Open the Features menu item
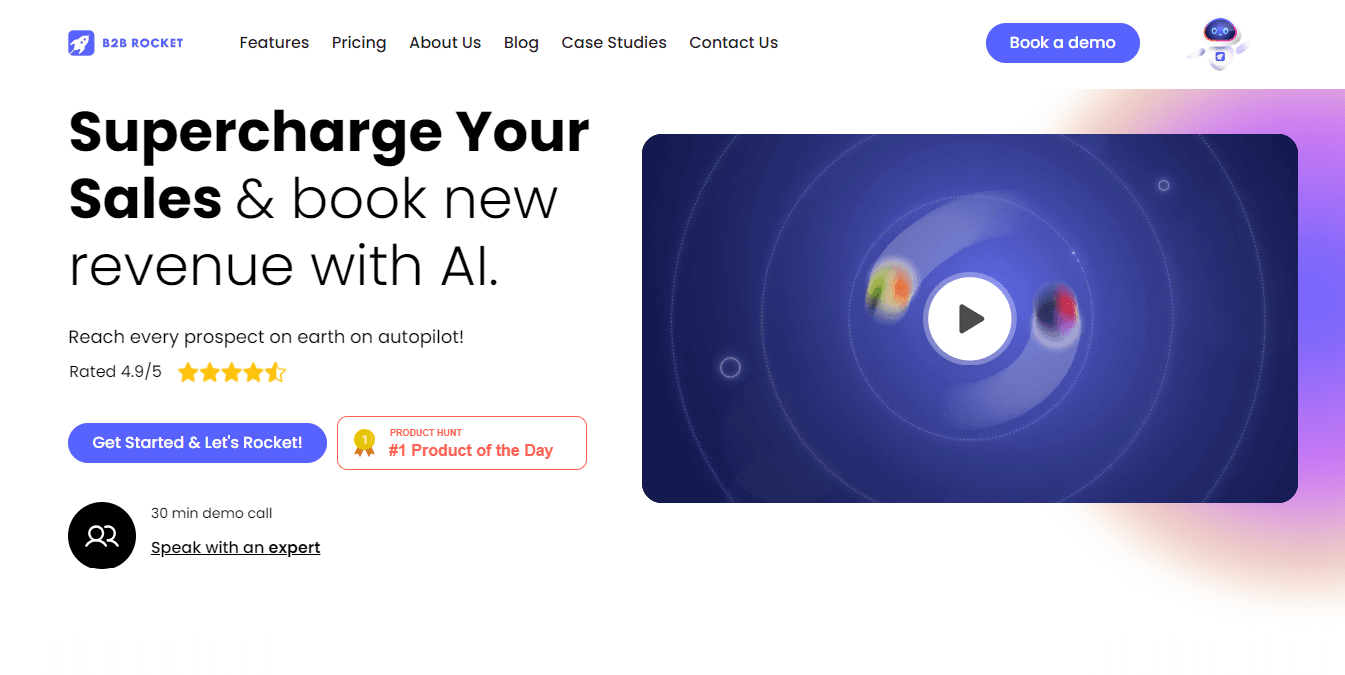 point(274,43)
